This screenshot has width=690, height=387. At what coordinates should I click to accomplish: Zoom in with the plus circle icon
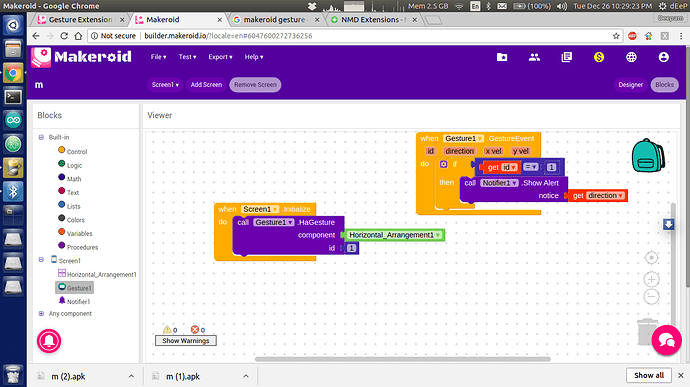click(x=651, y=279)
